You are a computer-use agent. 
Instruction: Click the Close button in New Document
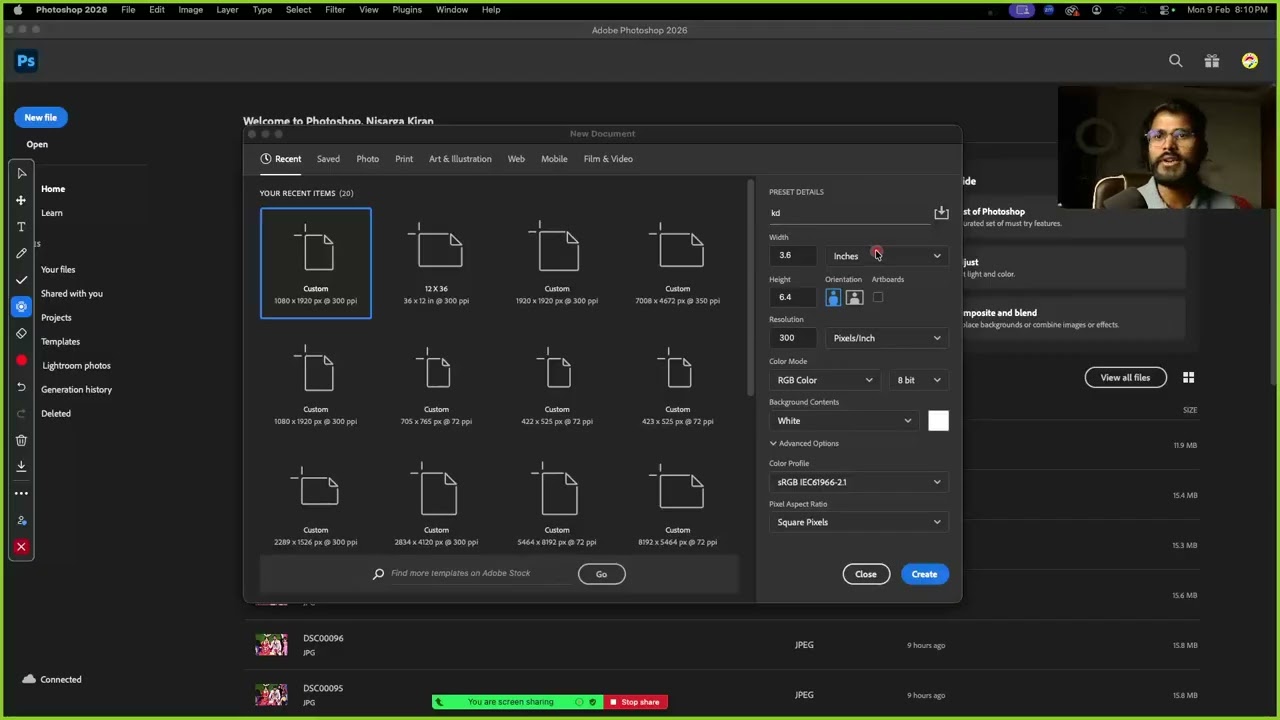click(x=866, y=574)
